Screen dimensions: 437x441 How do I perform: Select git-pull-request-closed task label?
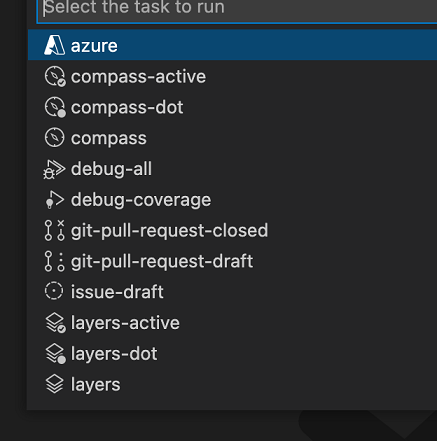(x=169, y=230)
